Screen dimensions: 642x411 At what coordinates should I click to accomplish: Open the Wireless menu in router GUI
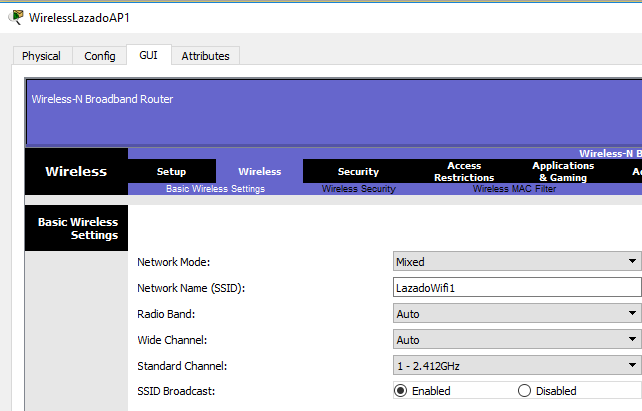[x=260, y=172]
